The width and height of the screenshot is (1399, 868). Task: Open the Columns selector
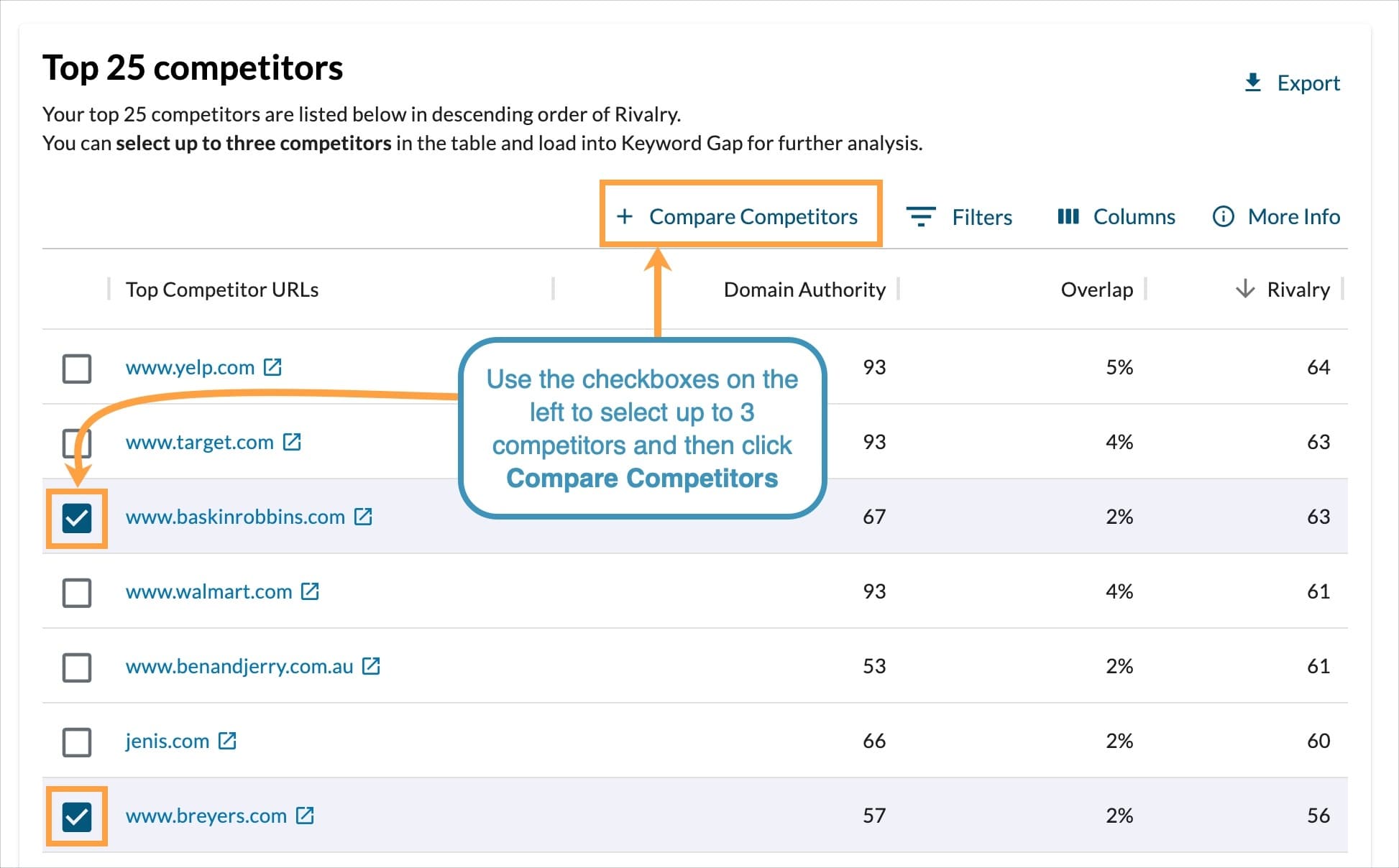(1134, 216)
